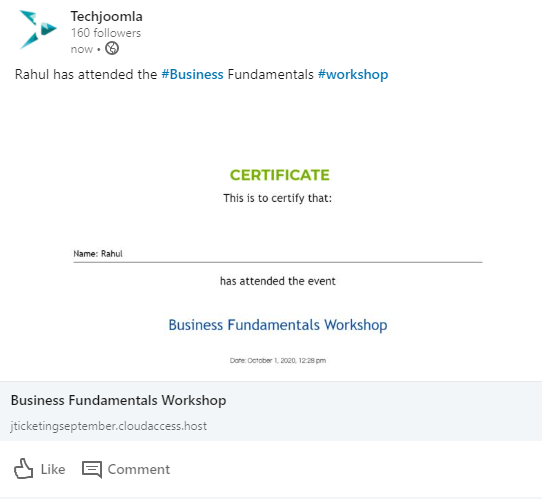Click the 160 followers text

(106, 33)
